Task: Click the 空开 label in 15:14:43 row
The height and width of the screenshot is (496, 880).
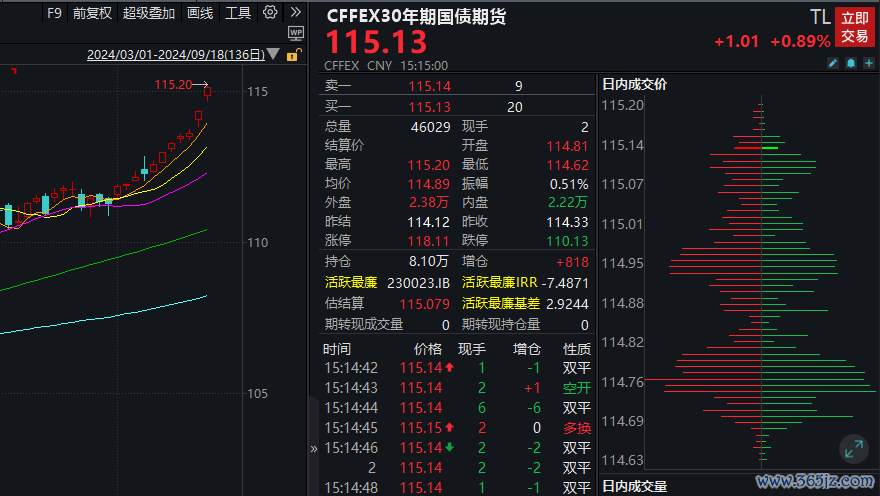Action: click(x=577, y=388)
